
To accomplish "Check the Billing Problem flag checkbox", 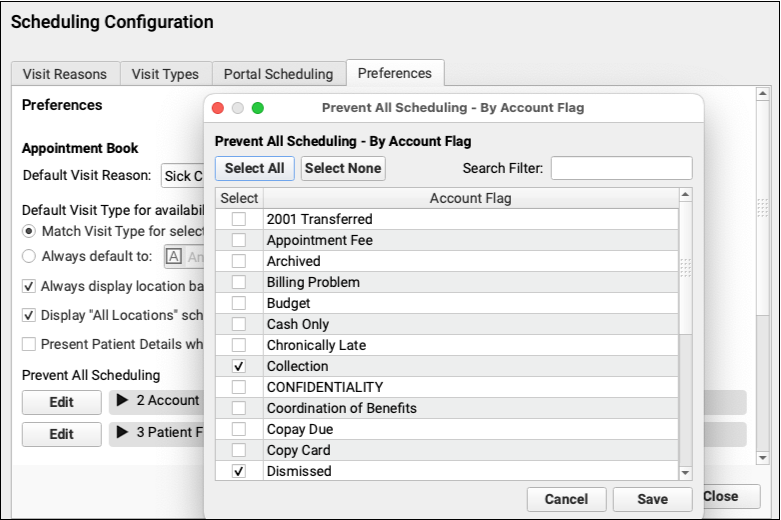I will [238, 283].
